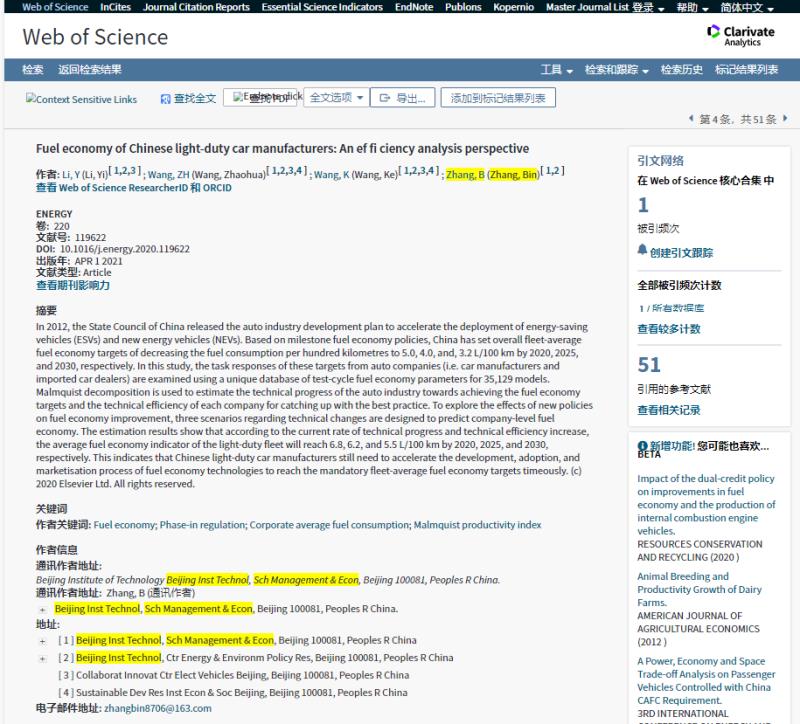The image size is (800, 724).
Task: Click the 查找全文 find full text icon
Action: pyautogui.click(x=166, y=99)
